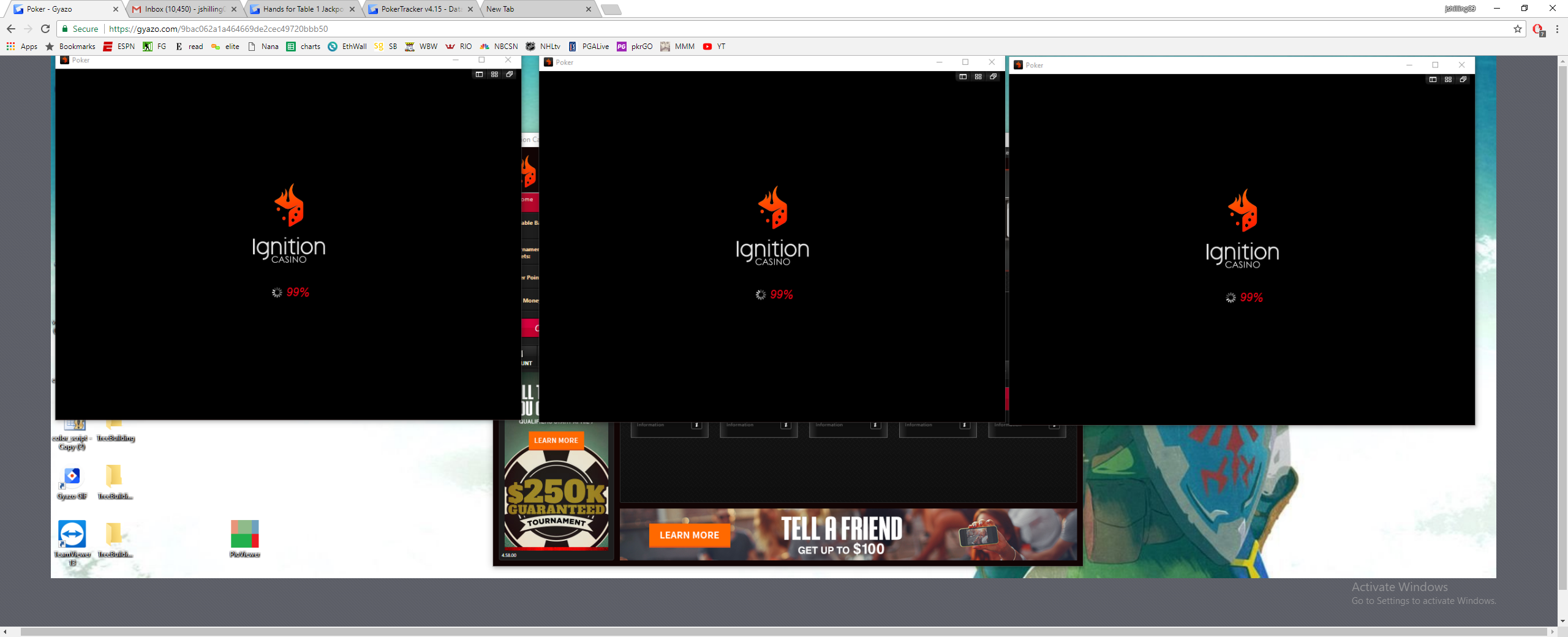Click the horizontal scrollbar at the bottom
The height and width of the screenshot is (637, 1568).
pyautogui.click(x=783, y=631)
